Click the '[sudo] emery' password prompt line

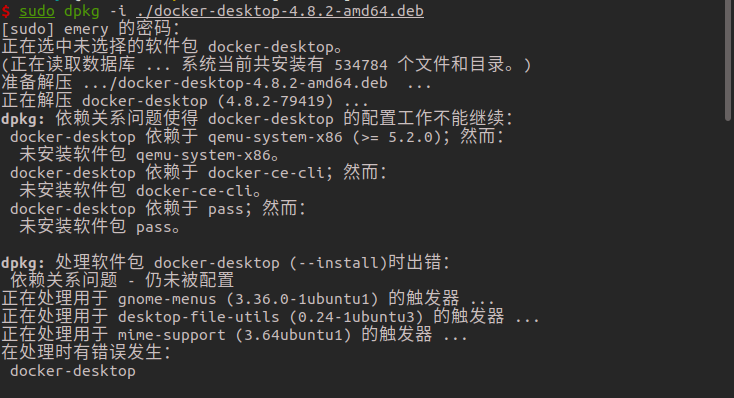pyautogui.click(x=91, y=29)
